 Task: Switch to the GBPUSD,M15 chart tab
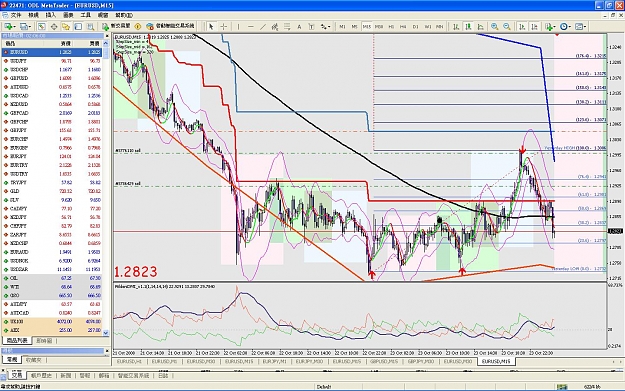[x=384, y=362]
